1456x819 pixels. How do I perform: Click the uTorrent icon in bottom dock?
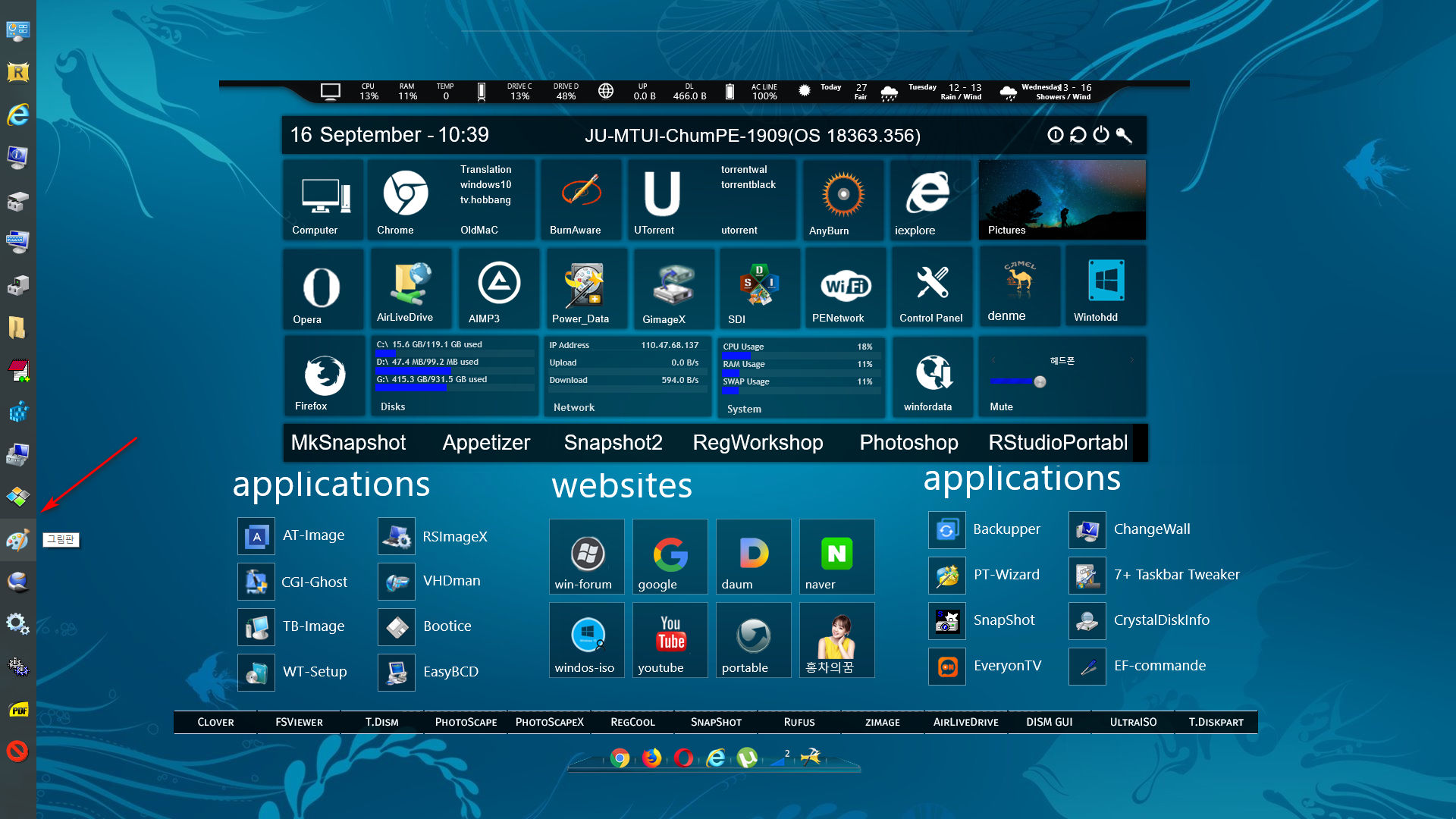coord(748,758)
